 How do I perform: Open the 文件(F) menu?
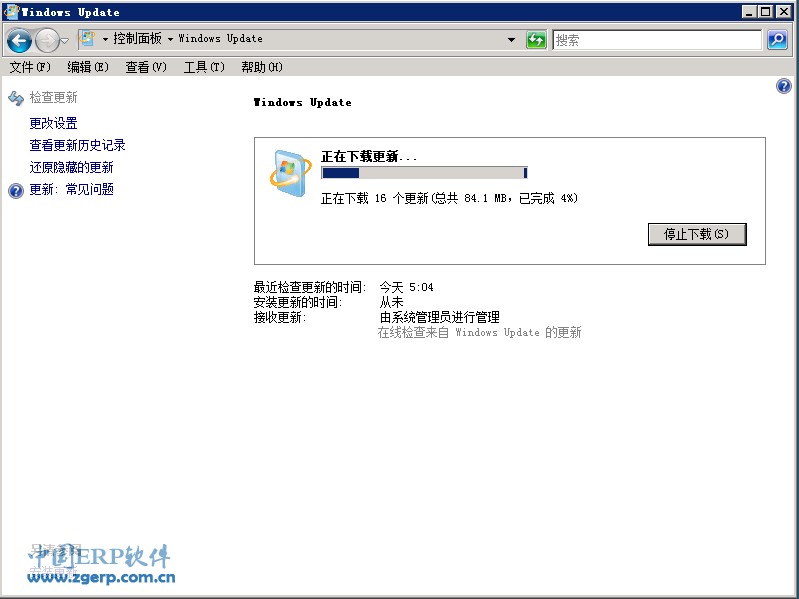tap(30, 67)
